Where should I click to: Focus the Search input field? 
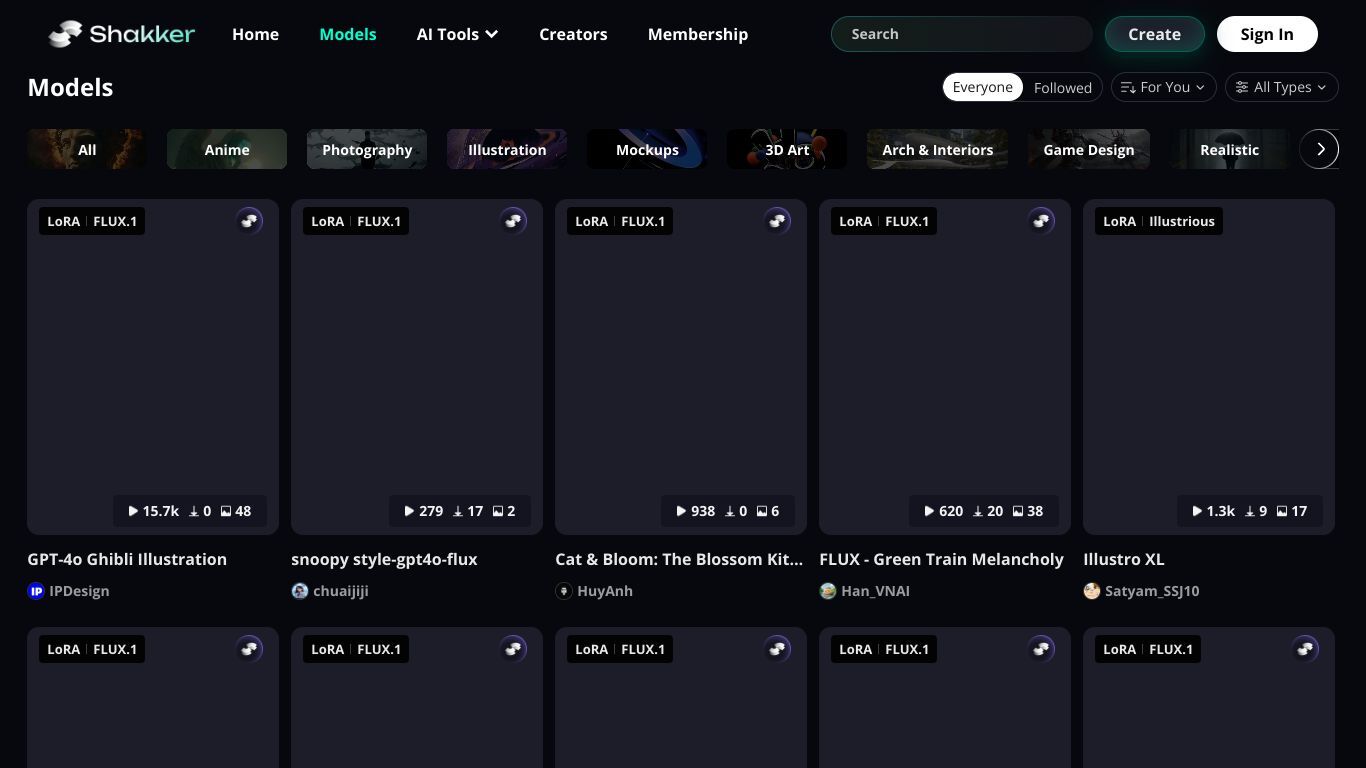(962, 34)
